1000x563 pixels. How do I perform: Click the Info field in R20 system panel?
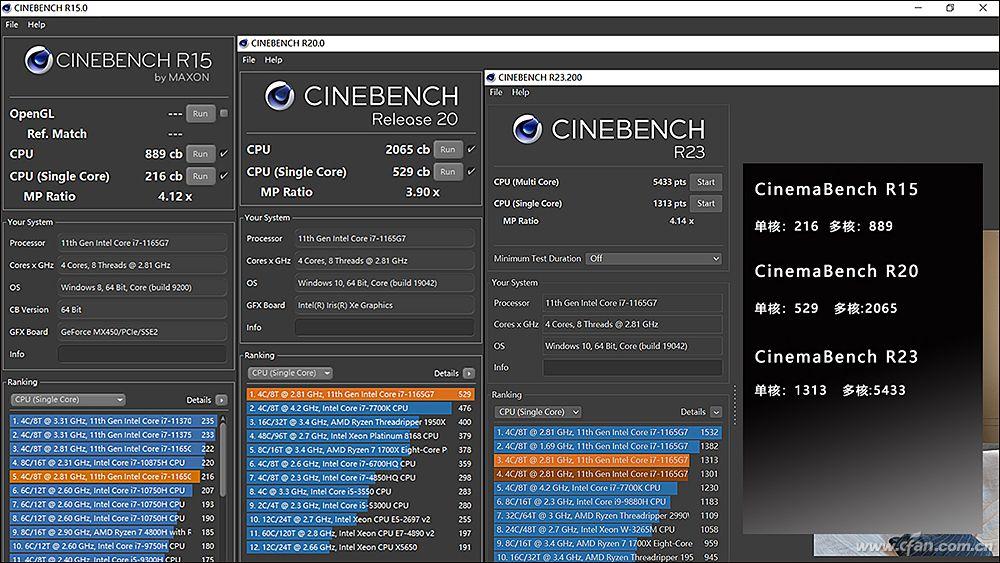click(x=385, y=327)
